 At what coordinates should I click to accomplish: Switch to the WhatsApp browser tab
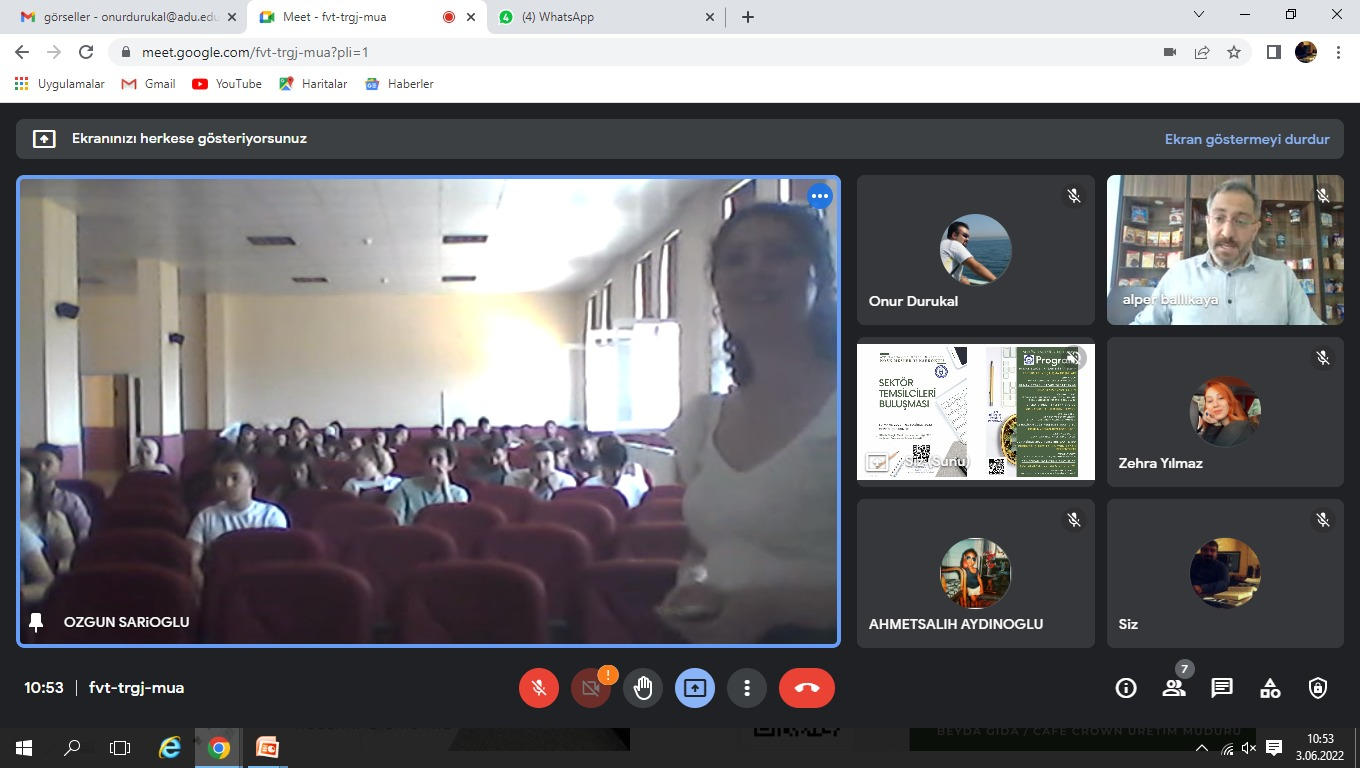pos(608,17)
